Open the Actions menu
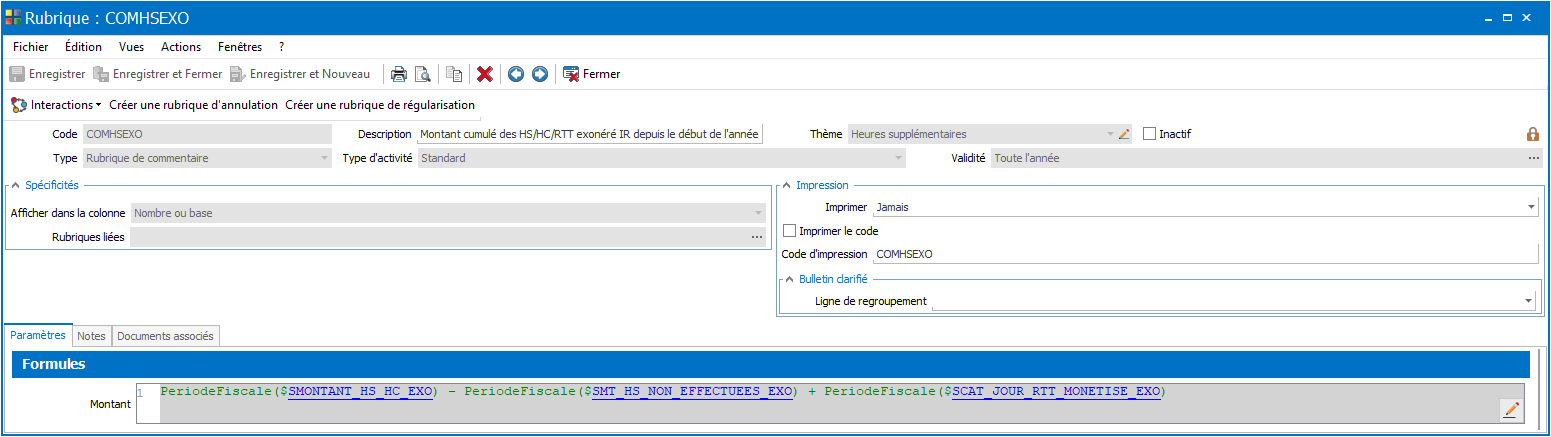 tap(181, 47)
